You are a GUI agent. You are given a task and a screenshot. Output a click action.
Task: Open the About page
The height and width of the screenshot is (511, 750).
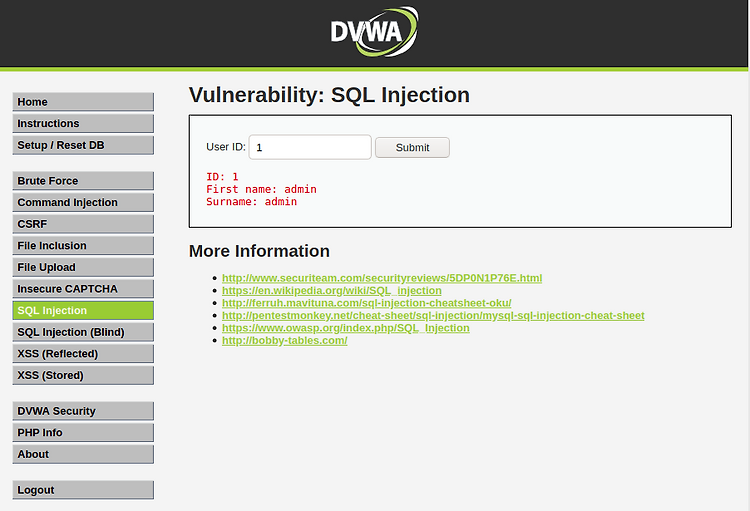pos(83,454)
